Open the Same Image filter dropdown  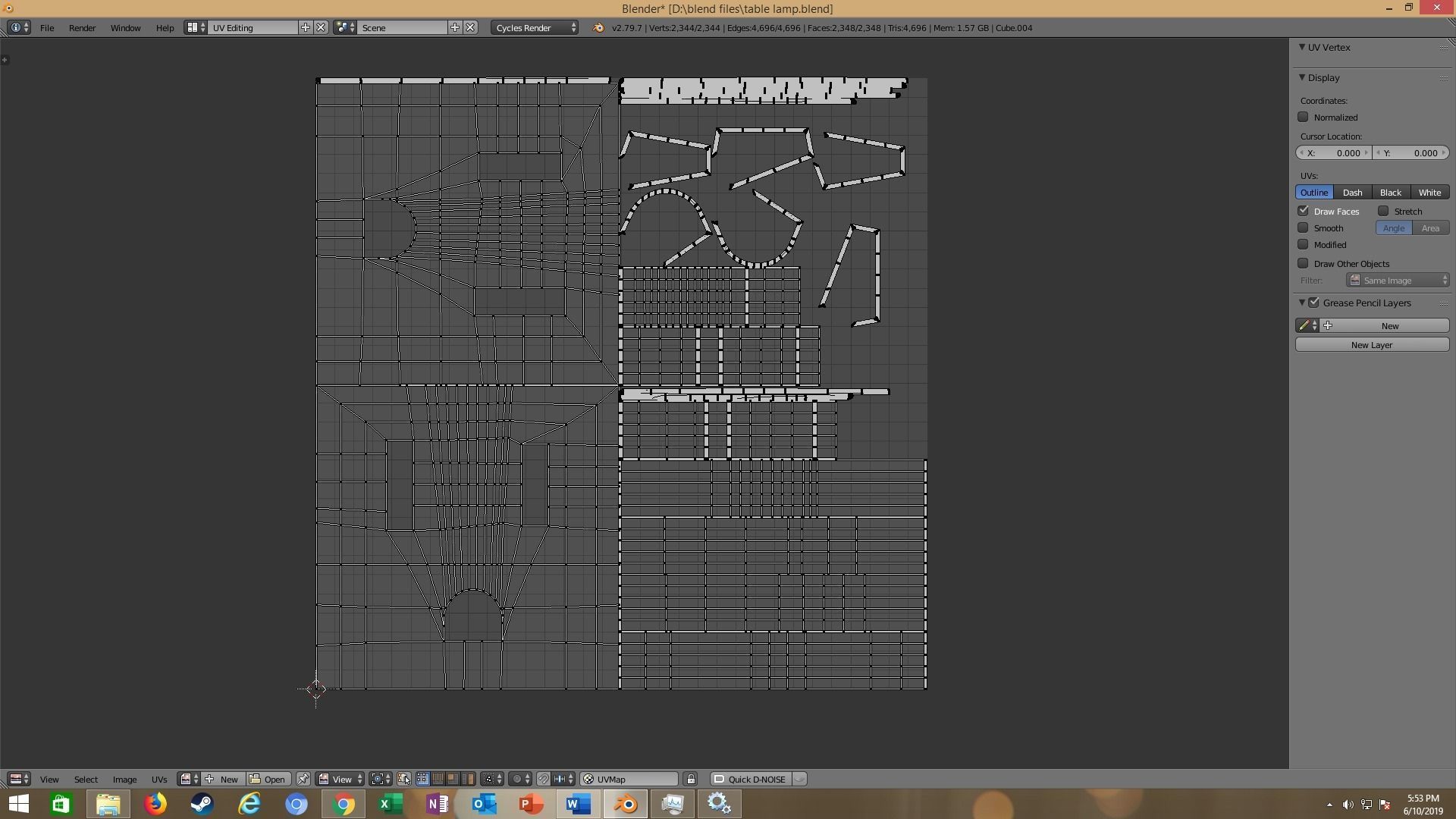pos(1398,281)
